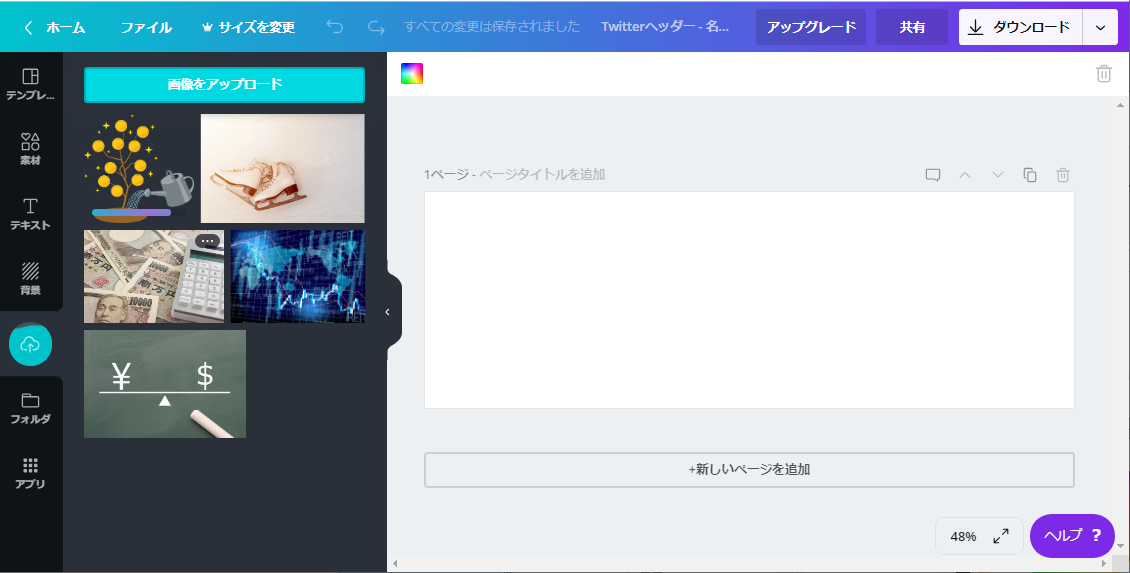The width and height of the screenshot is (1130, 573).
Task: Collapse the side panel with the arrow handle
Action: [x=388, y=312]
